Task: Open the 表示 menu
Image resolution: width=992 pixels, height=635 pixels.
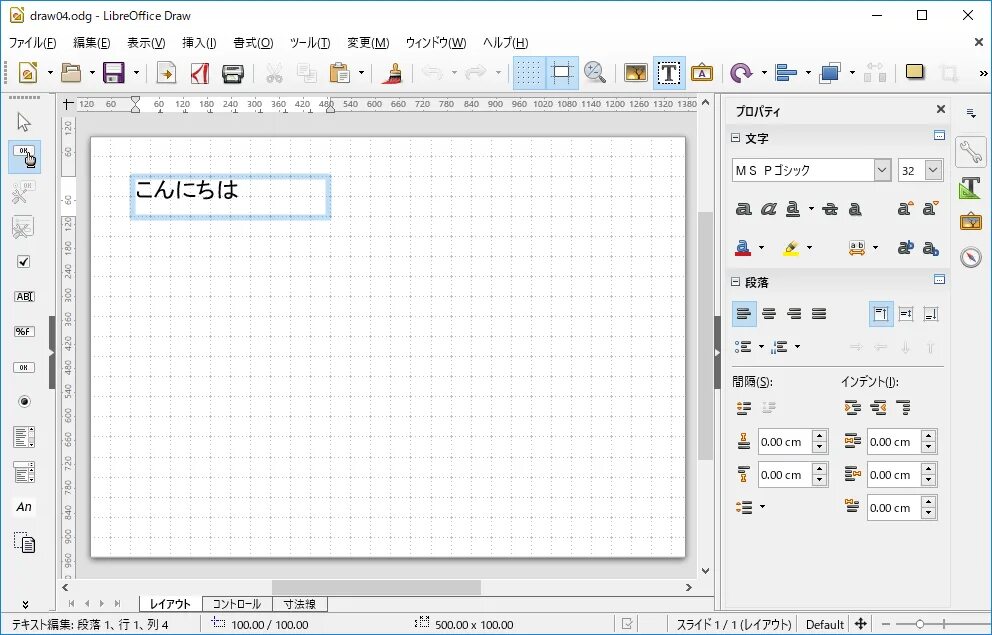Action: coord(146,43)
